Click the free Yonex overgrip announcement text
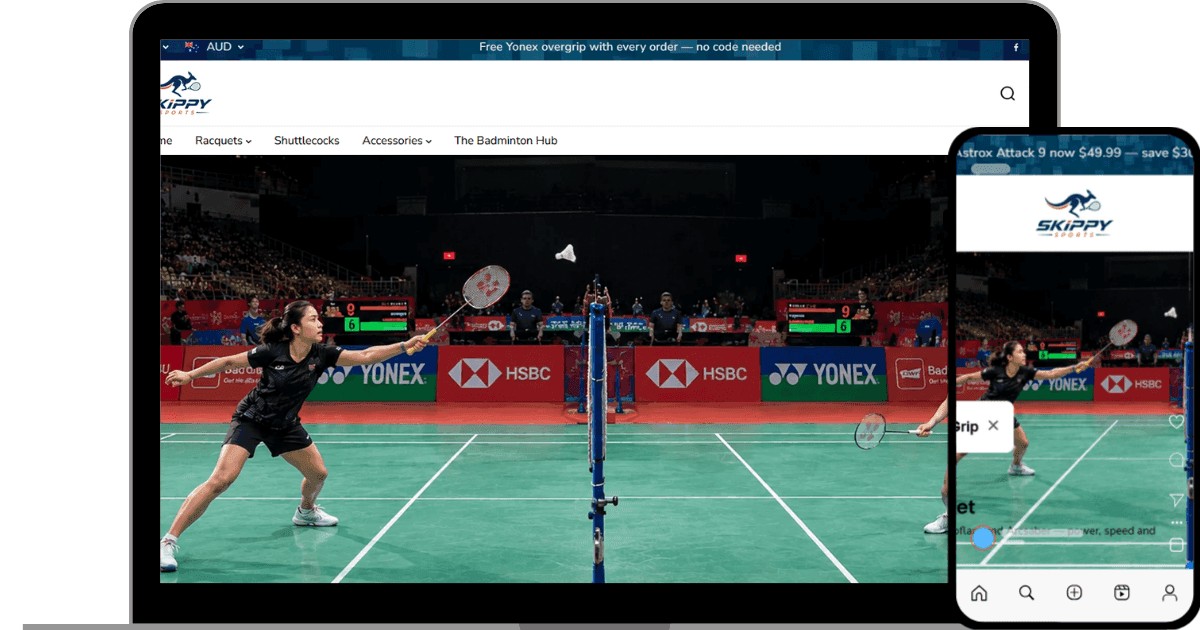Image resolution: width=1200 pixels, height=630 pixels. 630,47
